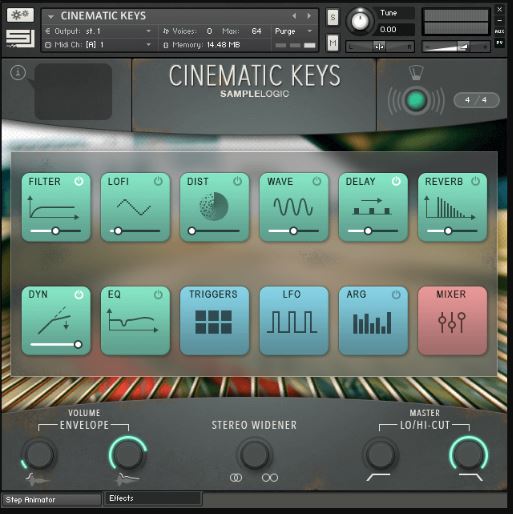This screenshot has width=513, height=514.
Task: Switch to the Effects tab
Action: (153, 498)
